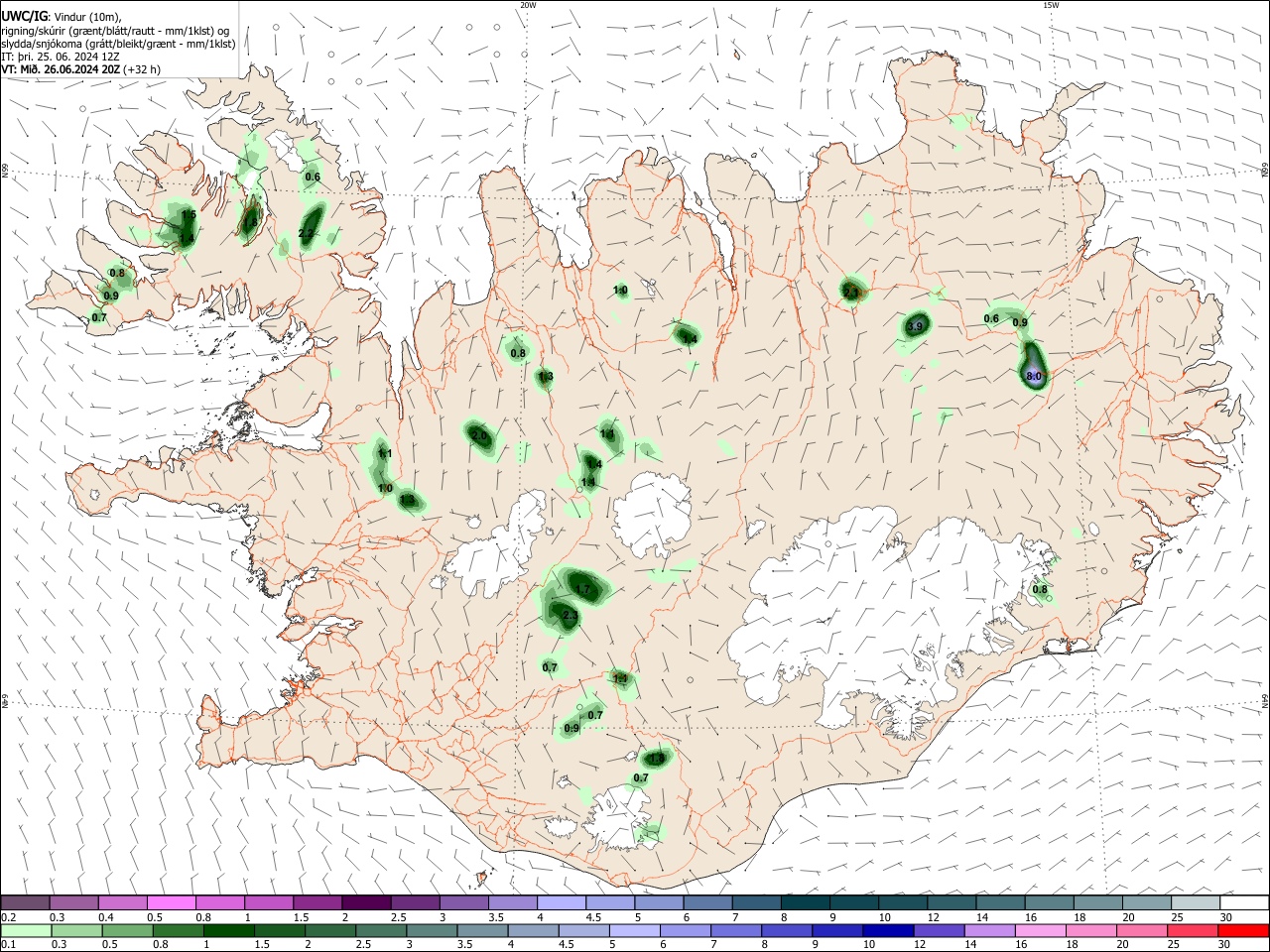Image resolution: width=1270 pixels, height=952 pixels.
Task: Click the 20W longitude label at the top
Action: pyautogui.click(x=528, y=5)
